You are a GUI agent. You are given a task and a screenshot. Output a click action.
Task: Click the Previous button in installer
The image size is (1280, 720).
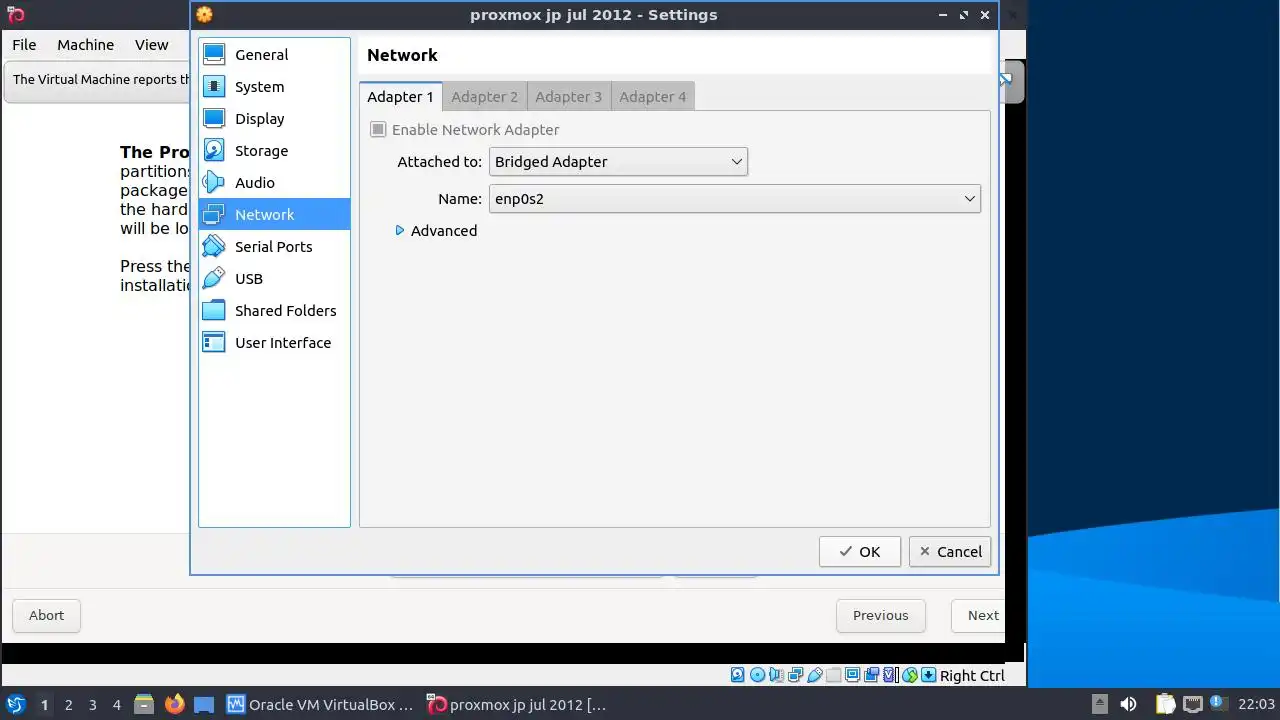pos(881,616)
